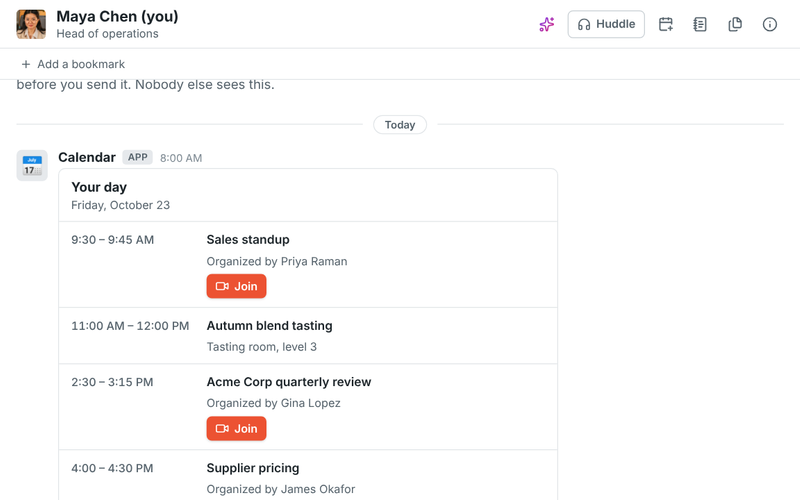Open the calendar add-event icon in header
The height and width of the screenshot is (500, 800).
pos(666,24)
